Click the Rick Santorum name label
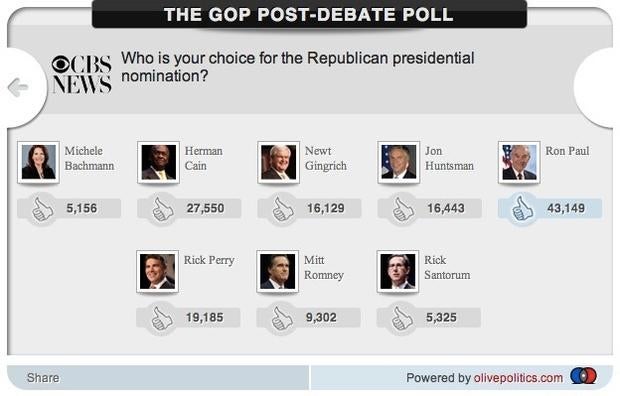Image resolution: width=620 pixels, height=396 pixels. (447, 267)
